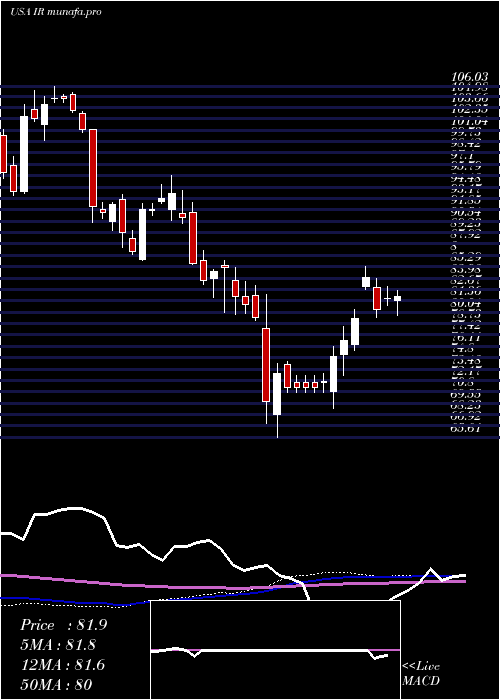500x700 pixels.
Task: Click the 'Price : 81.9' value
Action: 63,625
